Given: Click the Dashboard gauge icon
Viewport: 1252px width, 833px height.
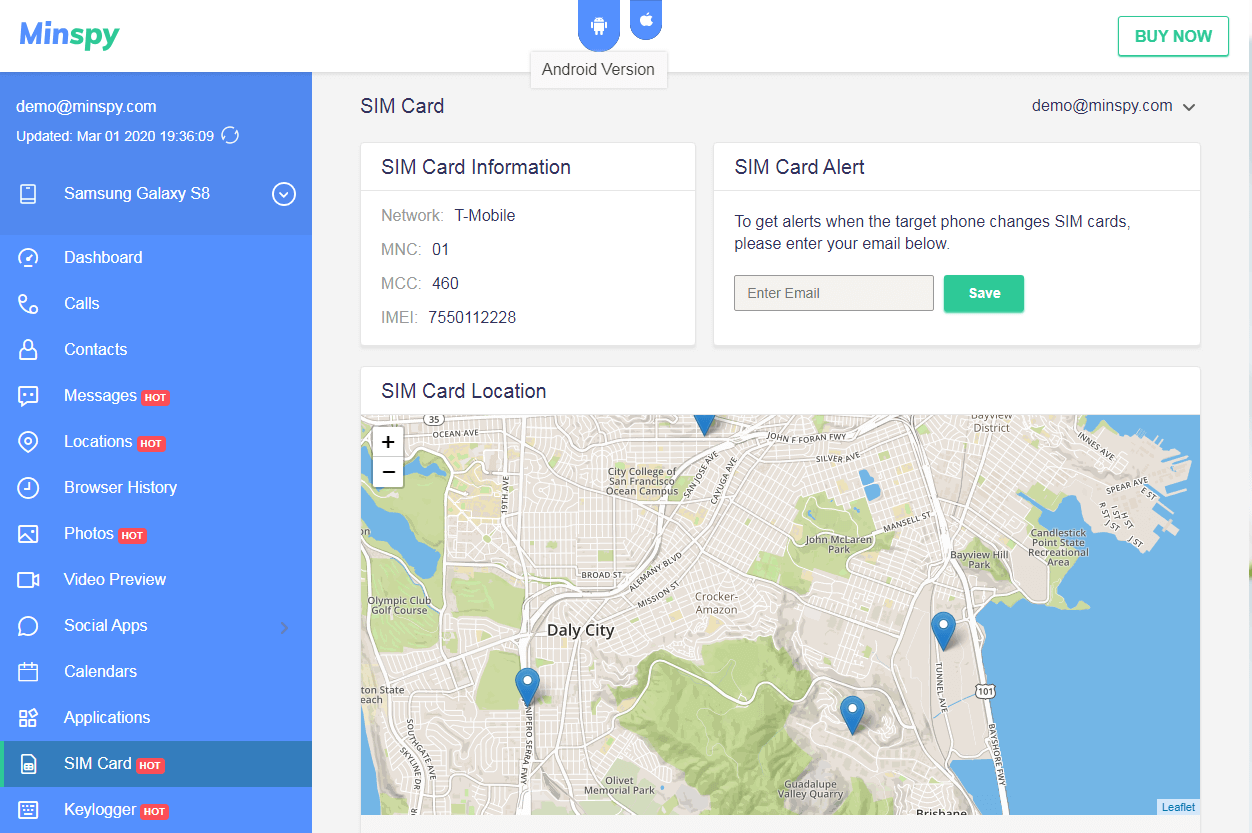Looking at the screenshot, I should (x=28, y=257).
